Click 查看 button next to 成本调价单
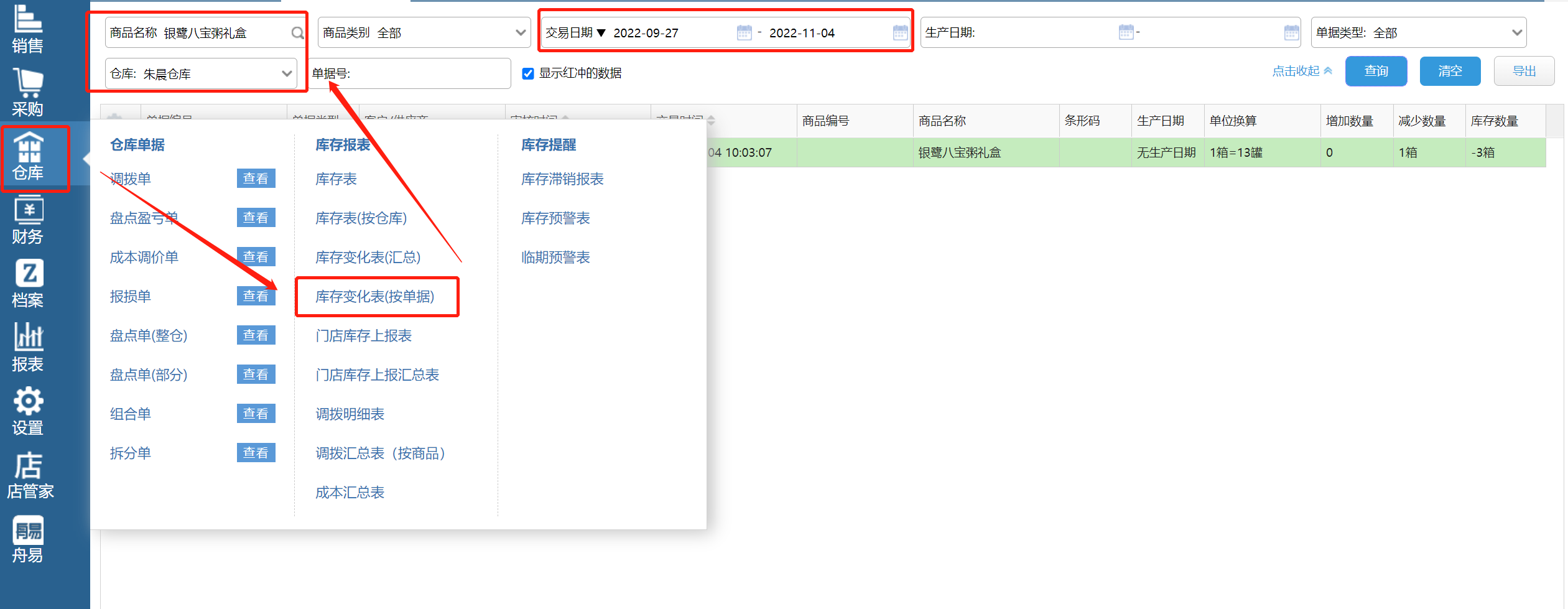This screenshot has height=609, width=1568. (256, 257)
